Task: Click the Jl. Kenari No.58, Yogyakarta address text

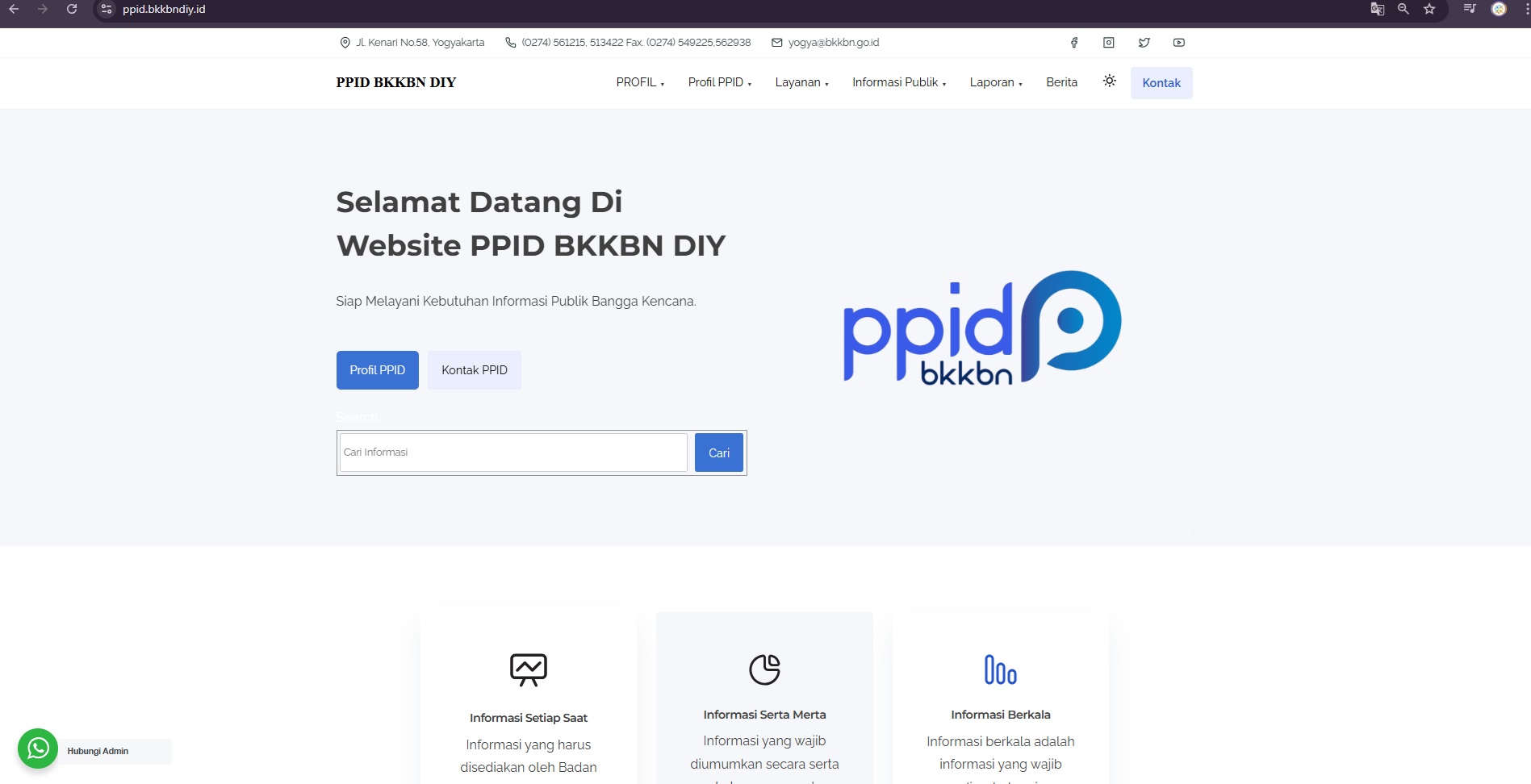Action: (x=420, y=43)
